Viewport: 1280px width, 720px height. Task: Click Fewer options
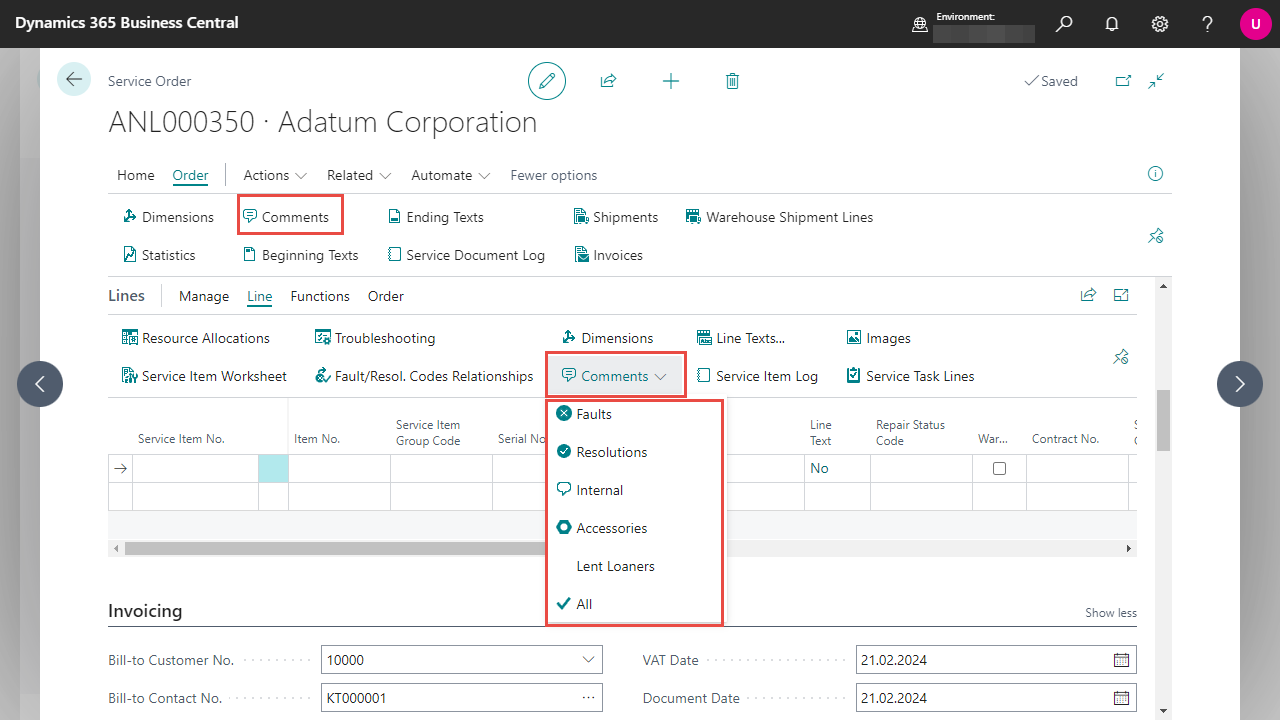[554, 175]
